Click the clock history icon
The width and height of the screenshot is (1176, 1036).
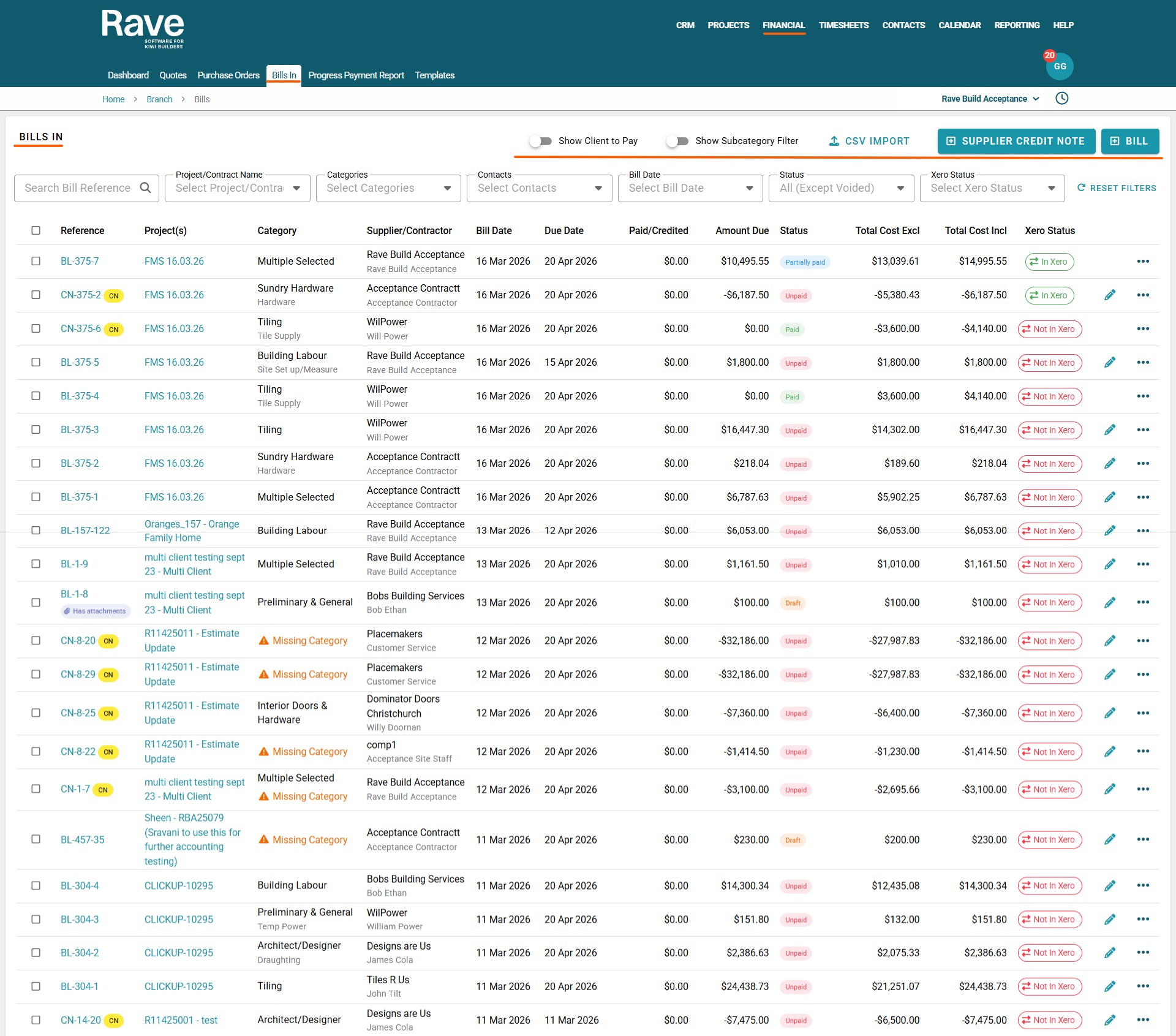[1061, 99]
